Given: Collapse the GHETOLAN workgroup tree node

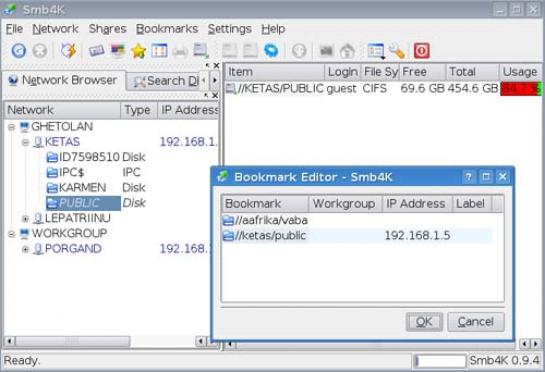Looking at the screenshot, I should (11, 127).
